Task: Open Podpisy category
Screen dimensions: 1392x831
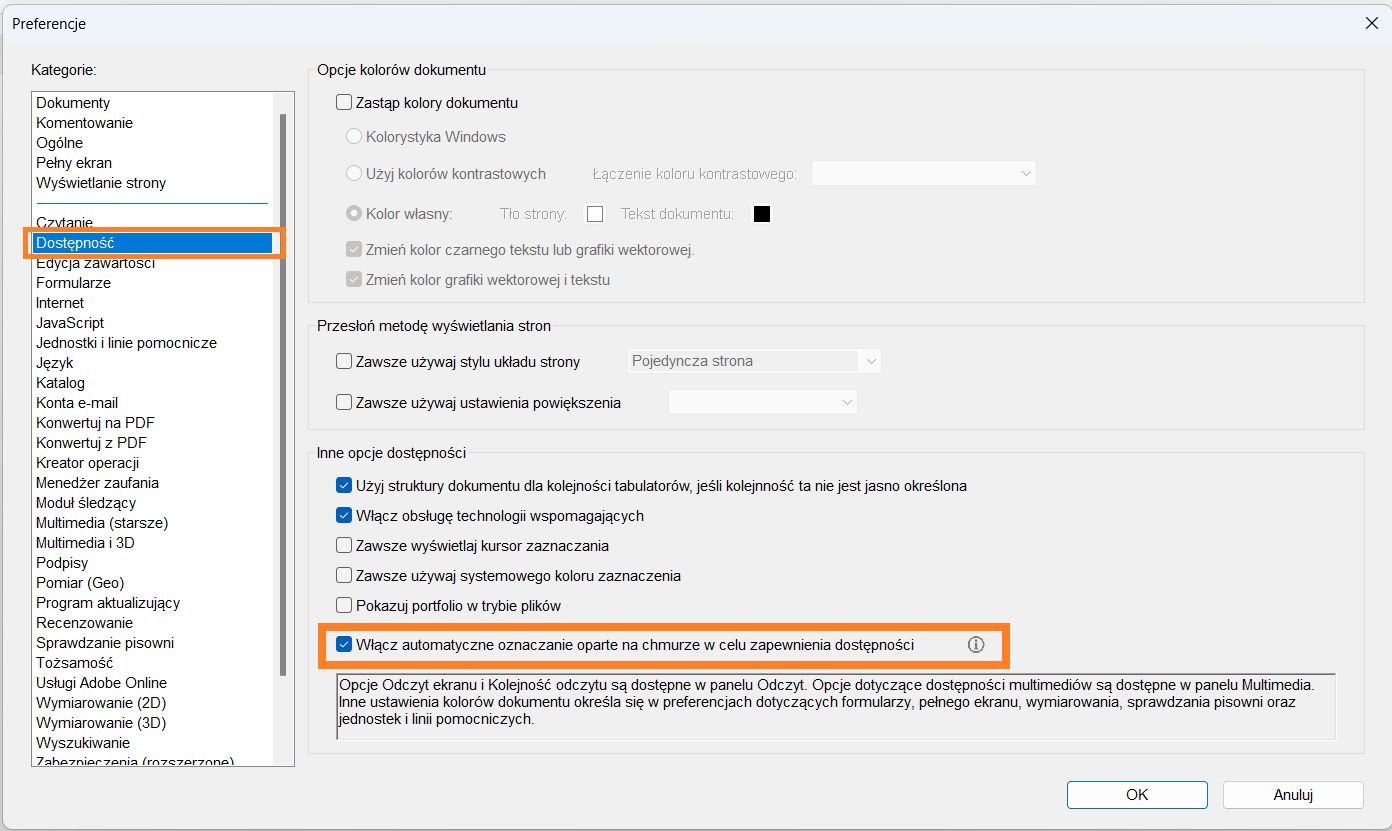Action: point(62,563)
